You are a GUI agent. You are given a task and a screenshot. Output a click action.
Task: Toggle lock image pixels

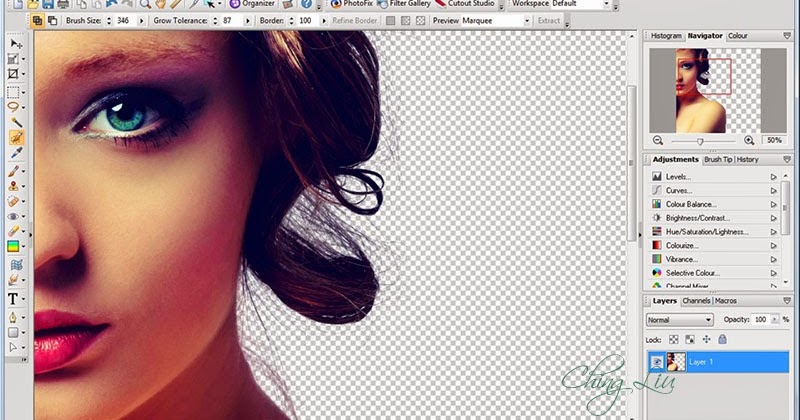690,339
